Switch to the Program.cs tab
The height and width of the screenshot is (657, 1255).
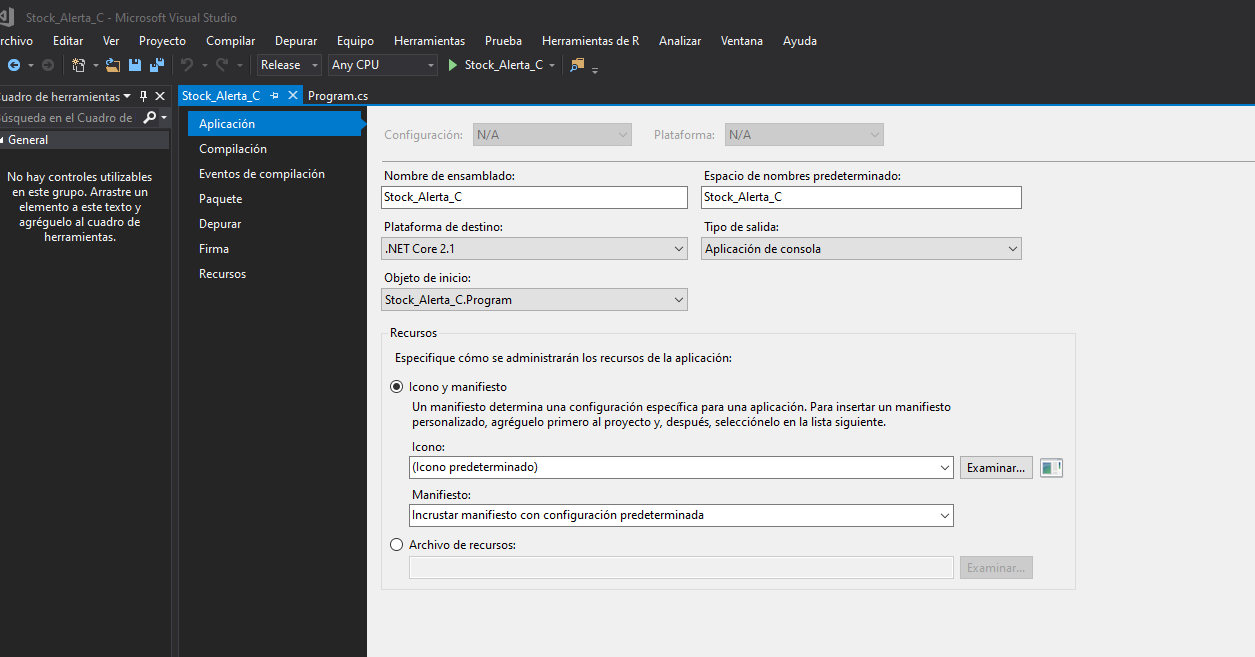[x=338, y=96]
